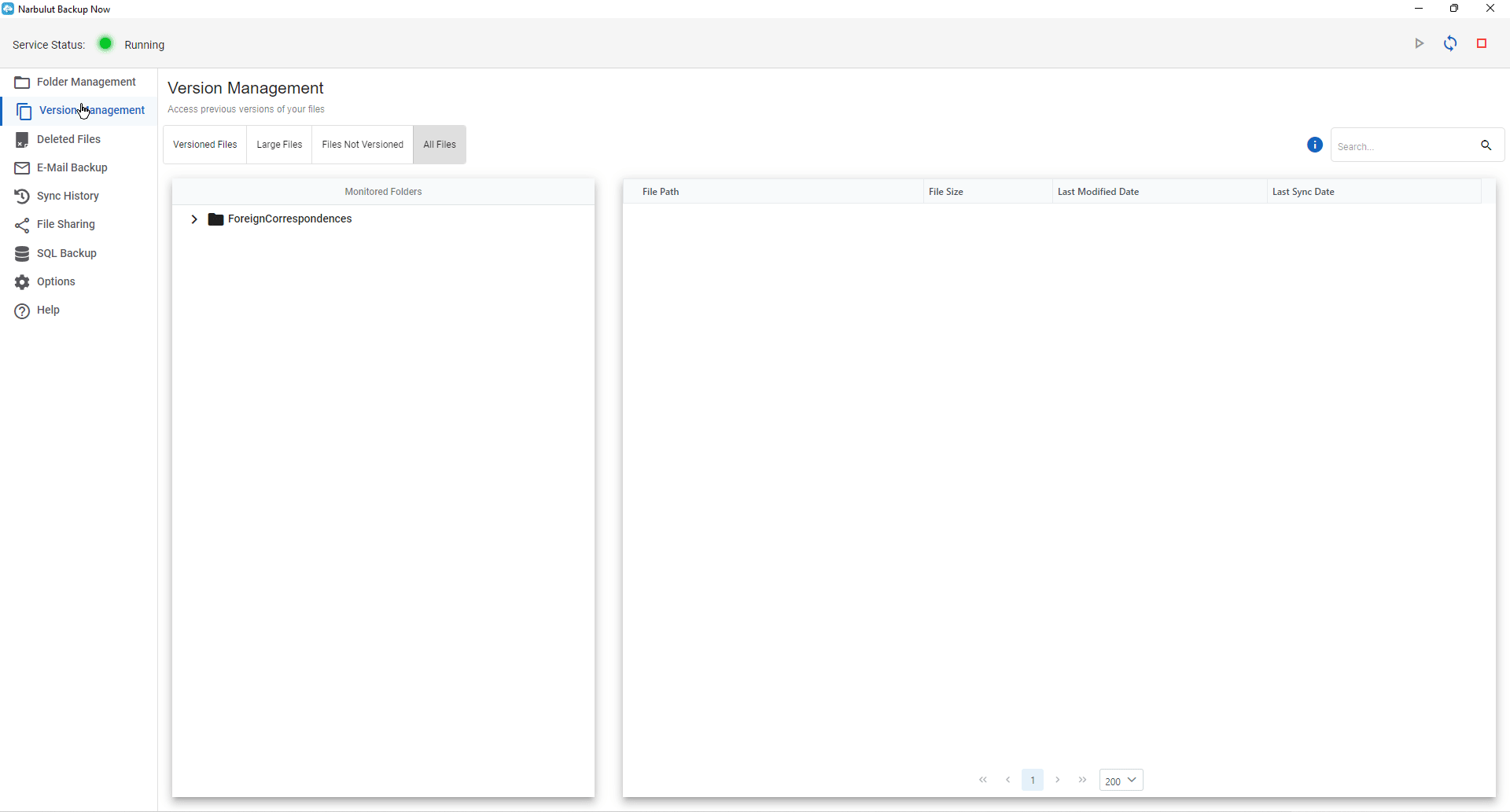Close the Narbulut Backup Now window

coord(1490,9)
